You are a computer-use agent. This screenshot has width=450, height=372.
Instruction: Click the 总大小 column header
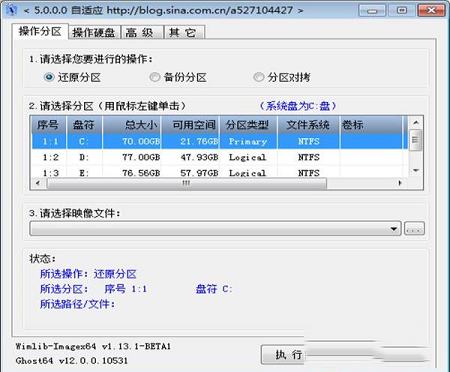click(x=132, y=125)
